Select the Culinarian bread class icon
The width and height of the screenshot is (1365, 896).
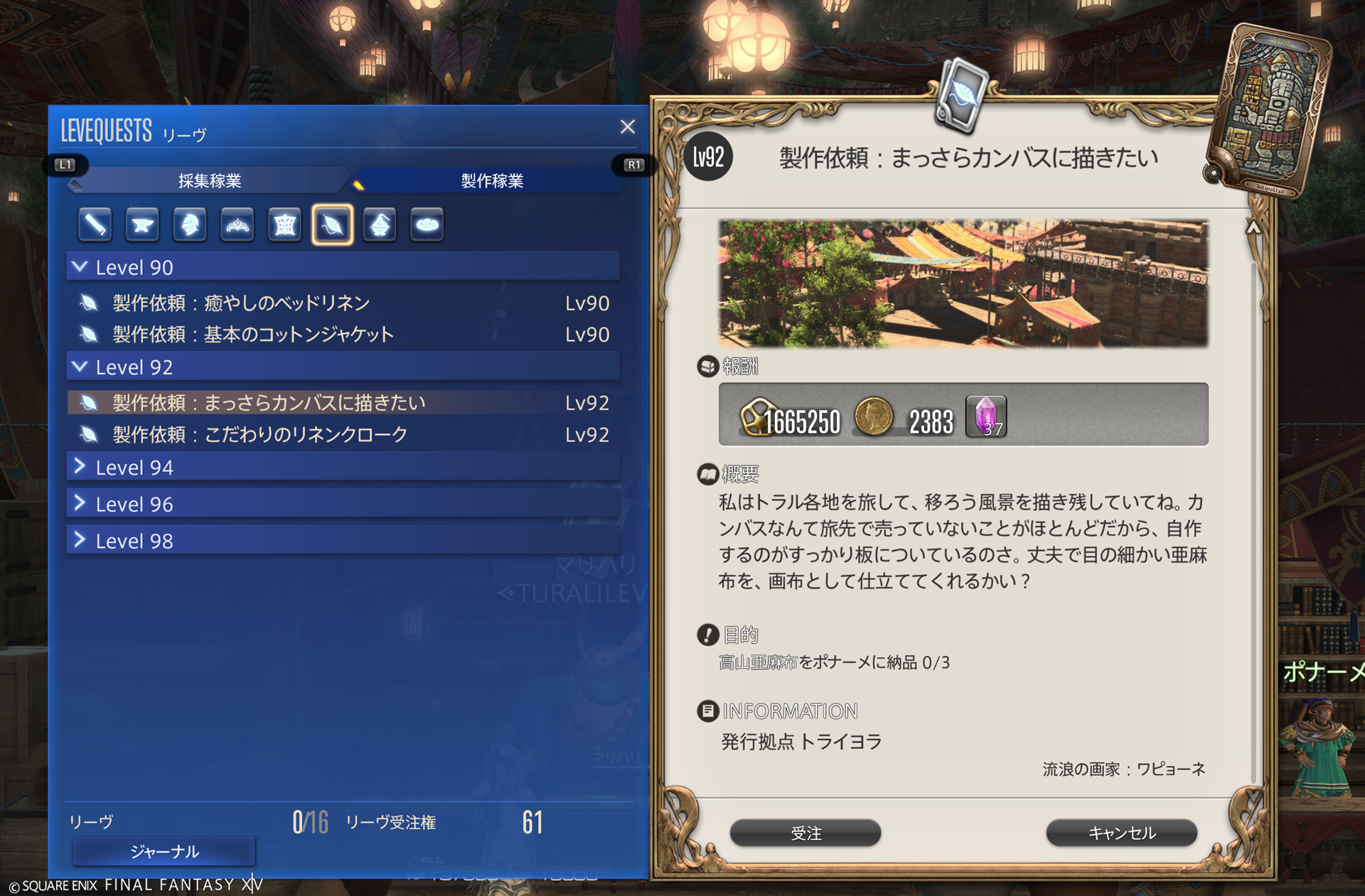pyautogui.click(x=427, y=225)
